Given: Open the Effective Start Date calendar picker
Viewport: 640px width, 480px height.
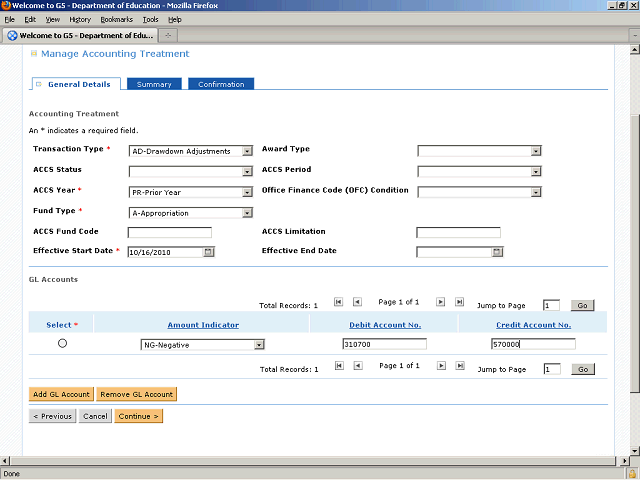Looking at the screenshot, I should tap(208, 252).
